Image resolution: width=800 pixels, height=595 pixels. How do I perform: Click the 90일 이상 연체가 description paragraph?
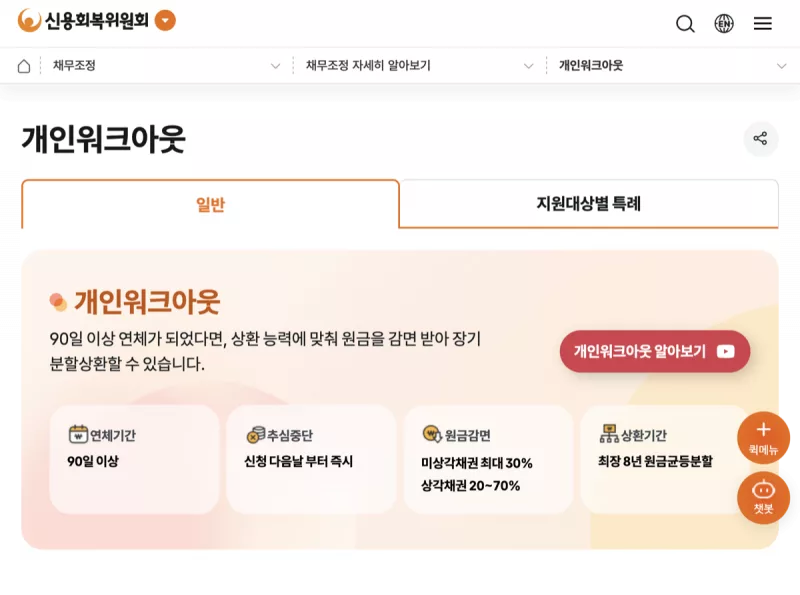[x=265, y=351]
